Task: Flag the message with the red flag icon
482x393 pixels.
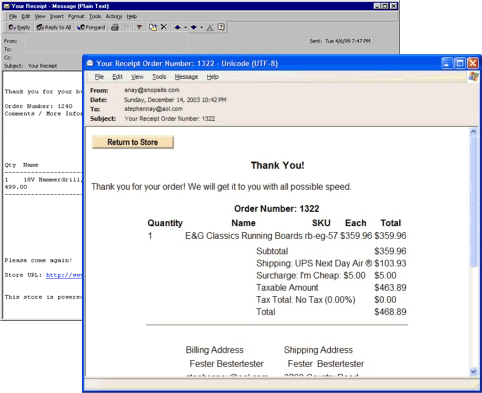Action: [x=139, y=27]
